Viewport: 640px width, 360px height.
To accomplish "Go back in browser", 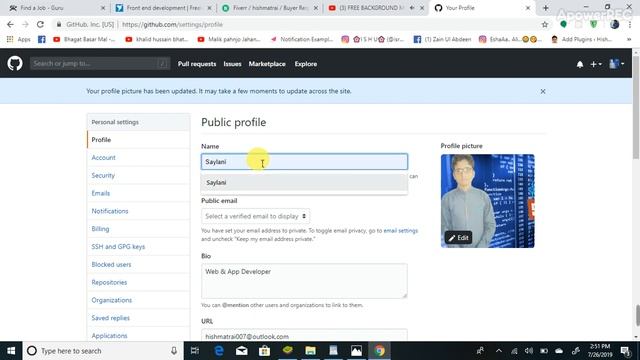I will [x=10, y=24].
